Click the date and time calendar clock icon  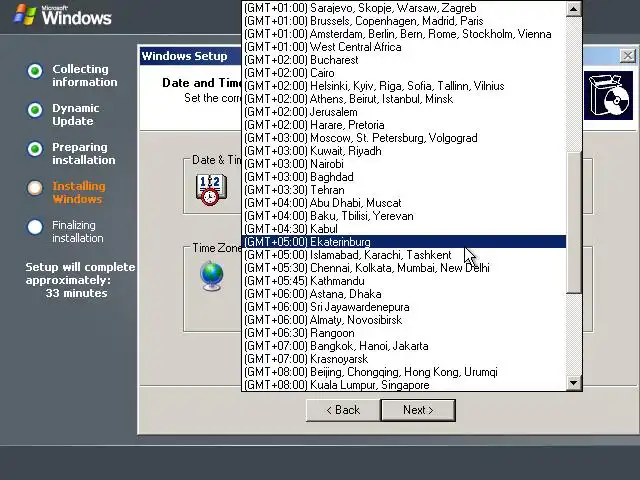tap(211, 189)
